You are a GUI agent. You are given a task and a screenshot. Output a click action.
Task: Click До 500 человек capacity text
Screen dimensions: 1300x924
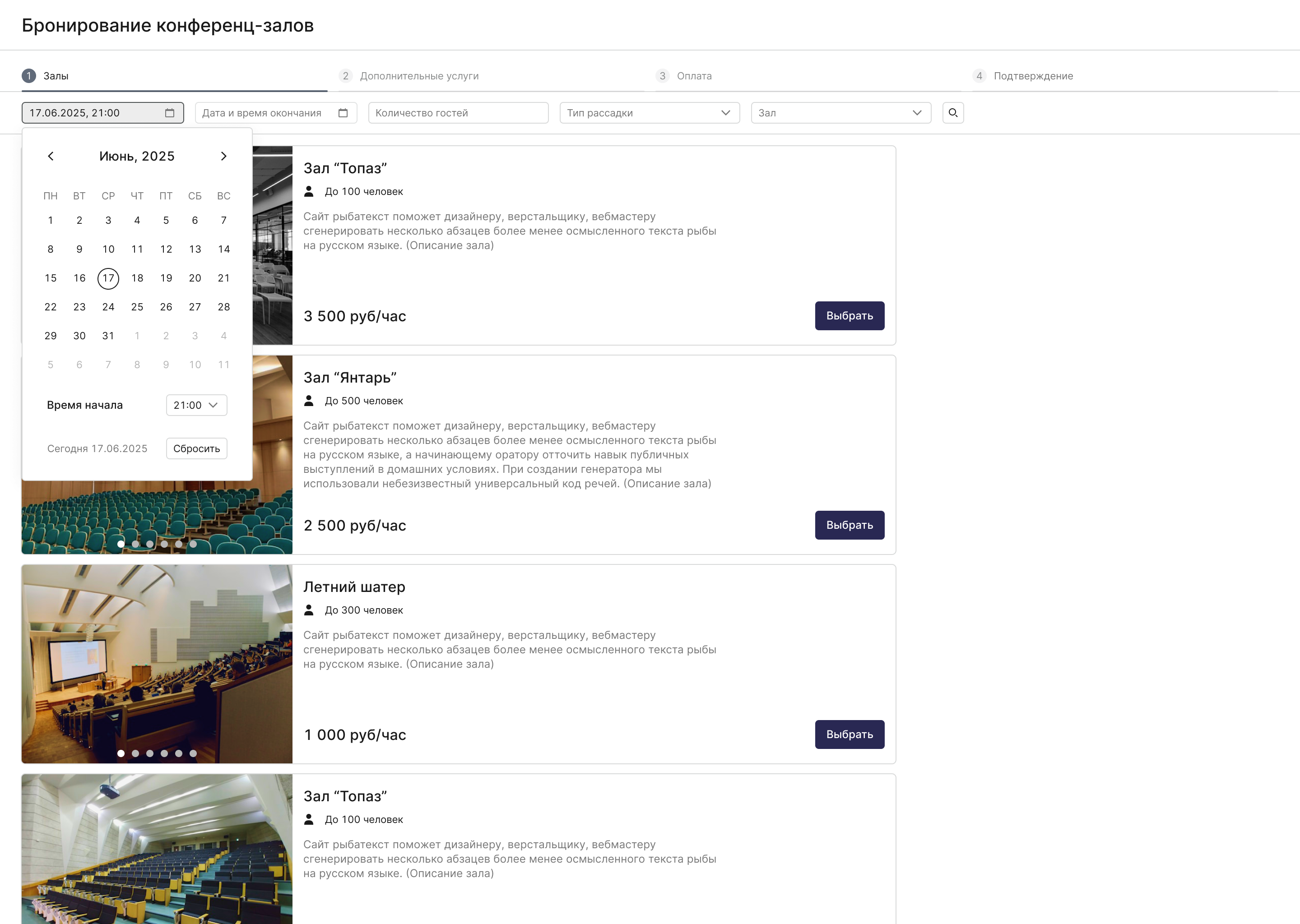click(364, 401)
